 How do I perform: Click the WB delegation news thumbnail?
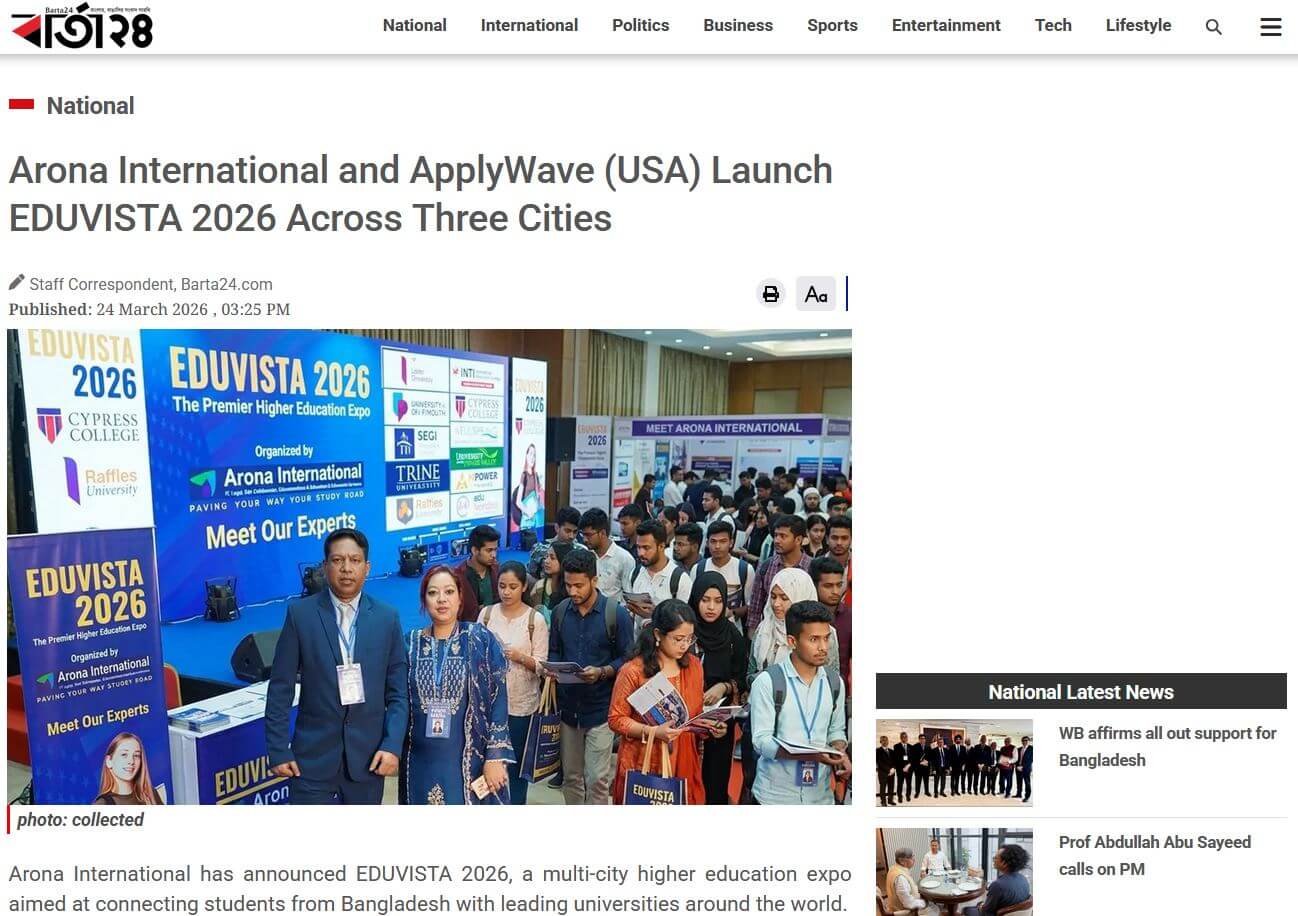[x=954, y=762]
